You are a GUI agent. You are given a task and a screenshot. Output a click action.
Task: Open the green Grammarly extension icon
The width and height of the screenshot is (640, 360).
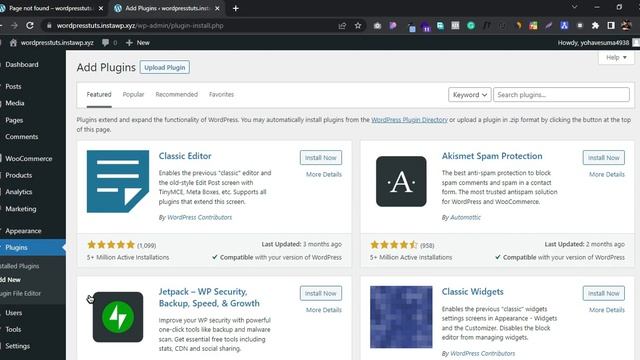471,26
